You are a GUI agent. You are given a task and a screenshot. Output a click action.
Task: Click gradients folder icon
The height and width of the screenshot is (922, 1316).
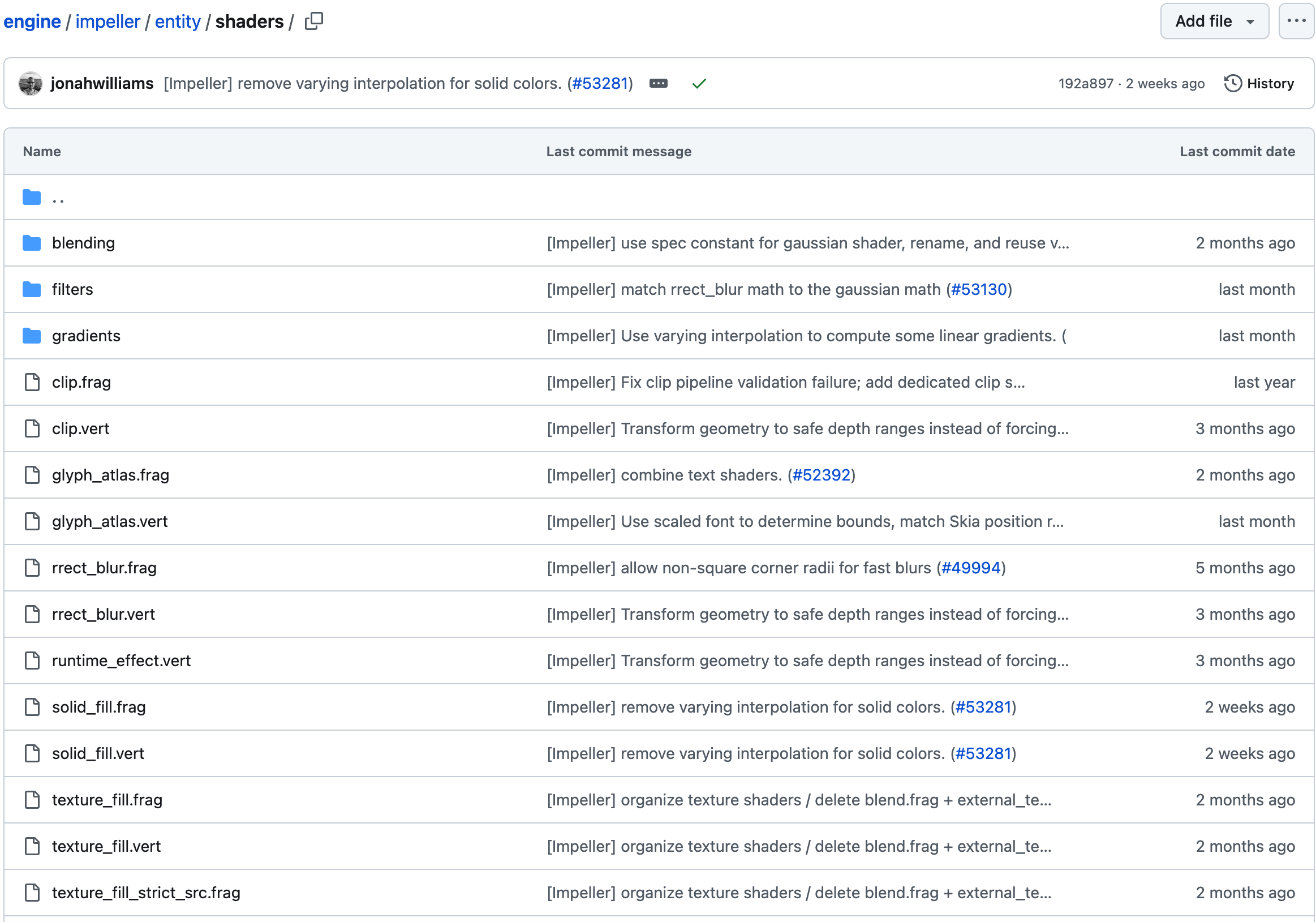32,336
